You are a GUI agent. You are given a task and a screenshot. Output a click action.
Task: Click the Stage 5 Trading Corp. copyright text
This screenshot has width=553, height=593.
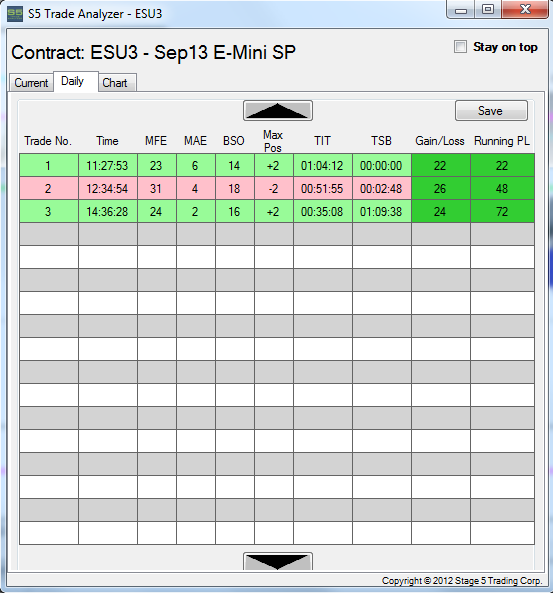[462, 581]
